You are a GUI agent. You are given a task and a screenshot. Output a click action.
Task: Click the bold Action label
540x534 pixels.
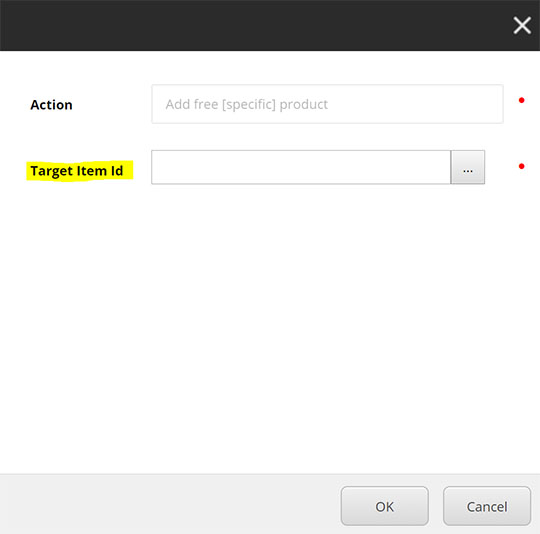pos(51,105)
